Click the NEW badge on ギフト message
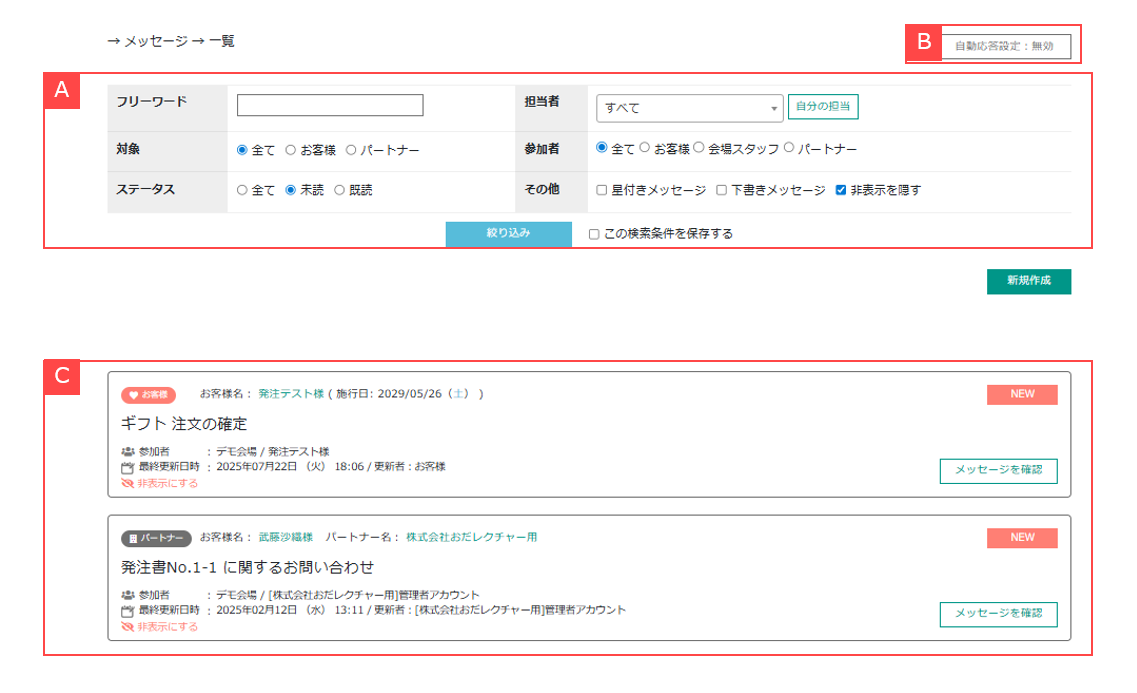The height and width of the screenshot is (693, 1137). click(x=1022, y=394)
